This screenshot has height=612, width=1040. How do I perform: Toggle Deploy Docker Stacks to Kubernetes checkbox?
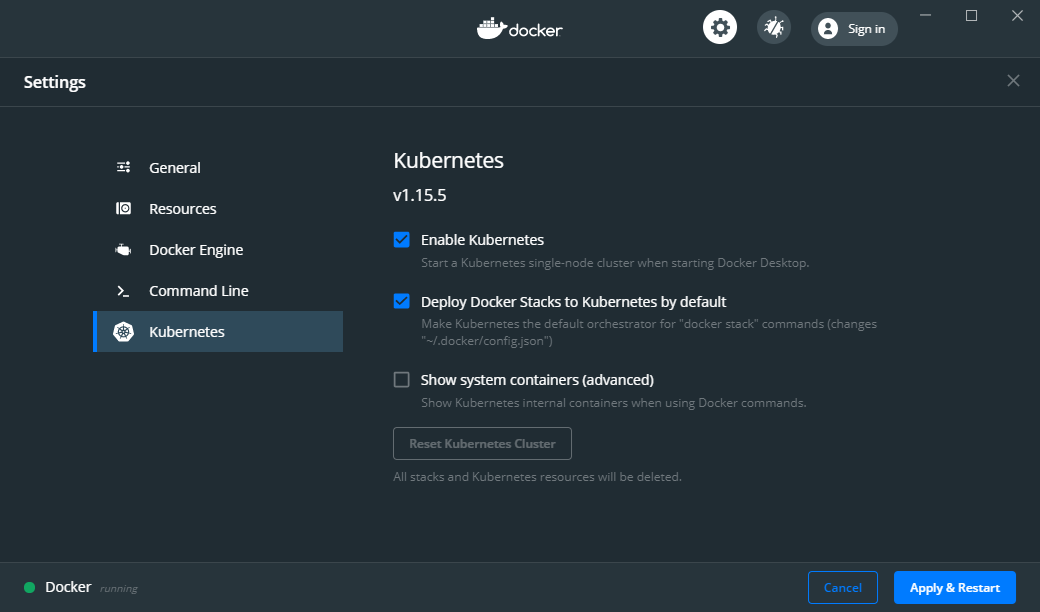401,301
